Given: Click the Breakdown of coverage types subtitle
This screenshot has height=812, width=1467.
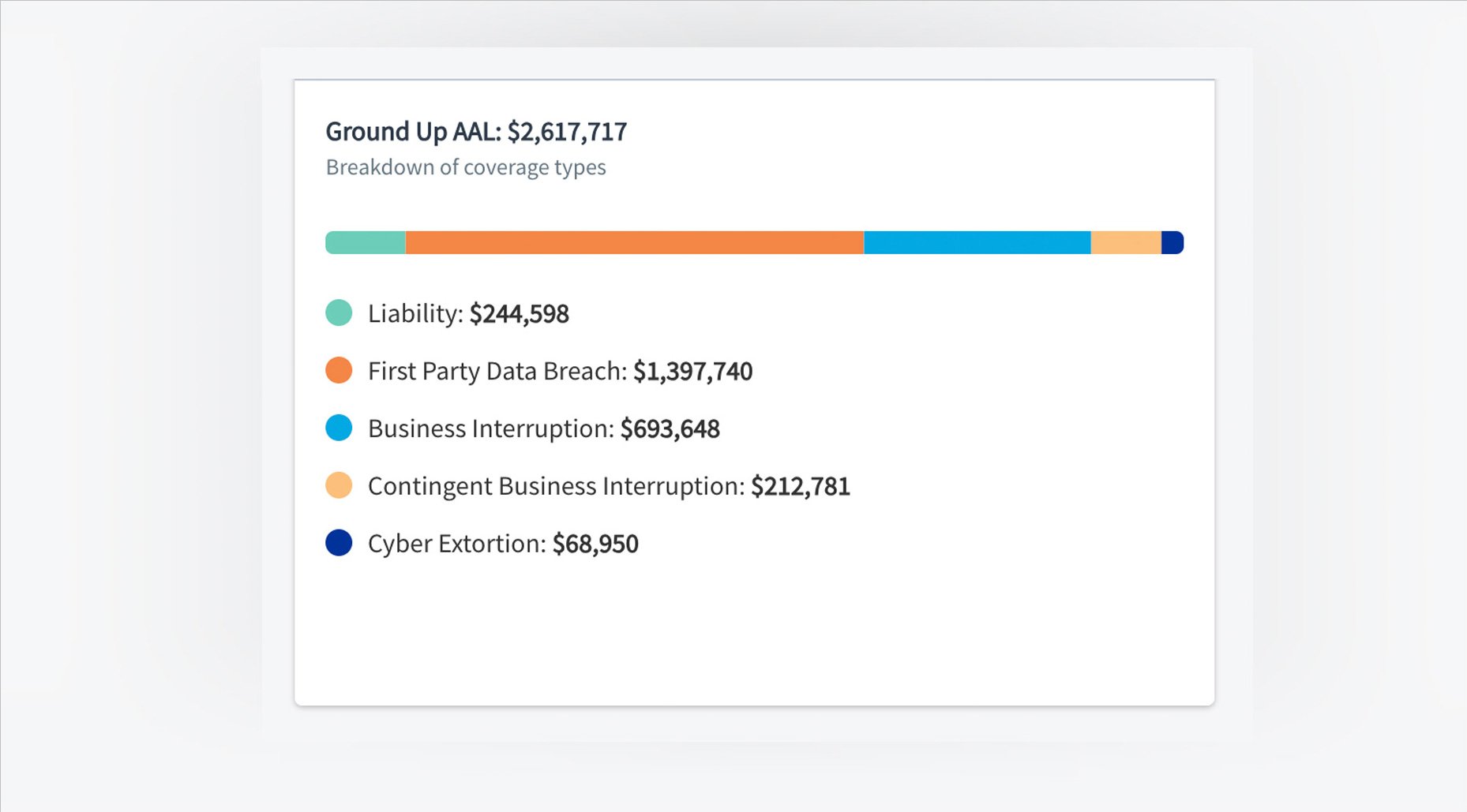Looking at the screenshot, I should [x=466, y=167].
